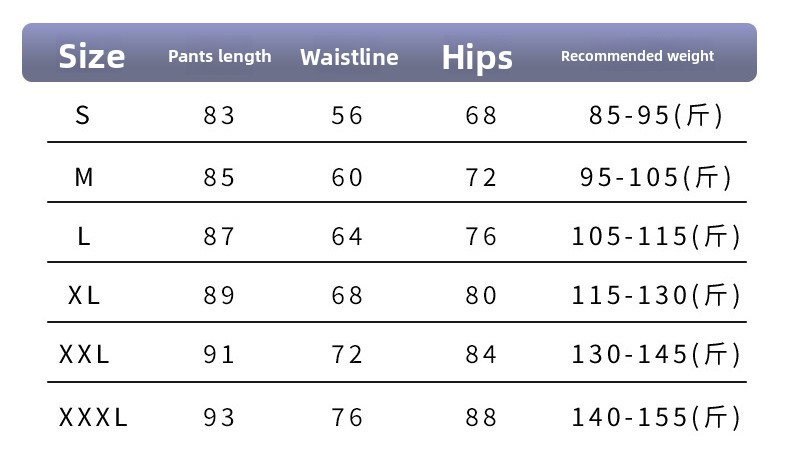Click pants length value 83

point(219,115)
